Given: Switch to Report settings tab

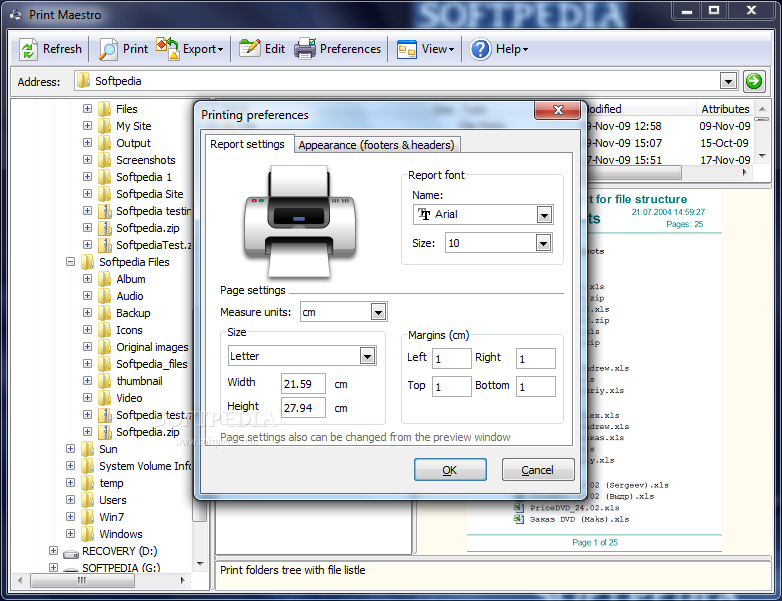Looking at the screenshot, I should point(247,144).
